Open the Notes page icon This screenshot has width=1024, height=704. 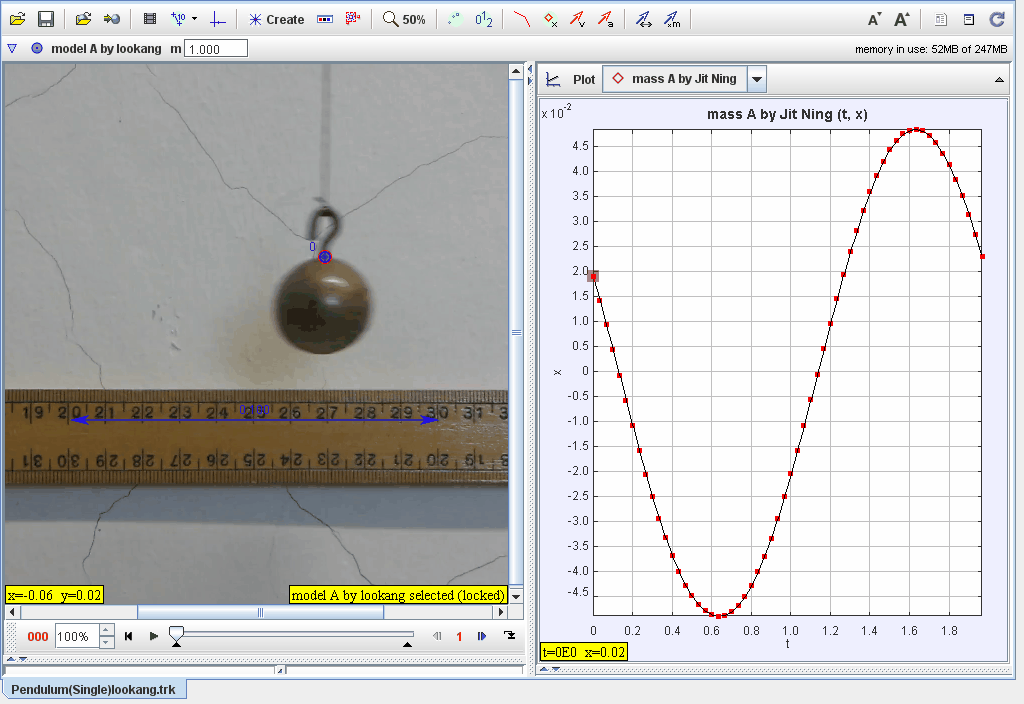click(940, 20)
